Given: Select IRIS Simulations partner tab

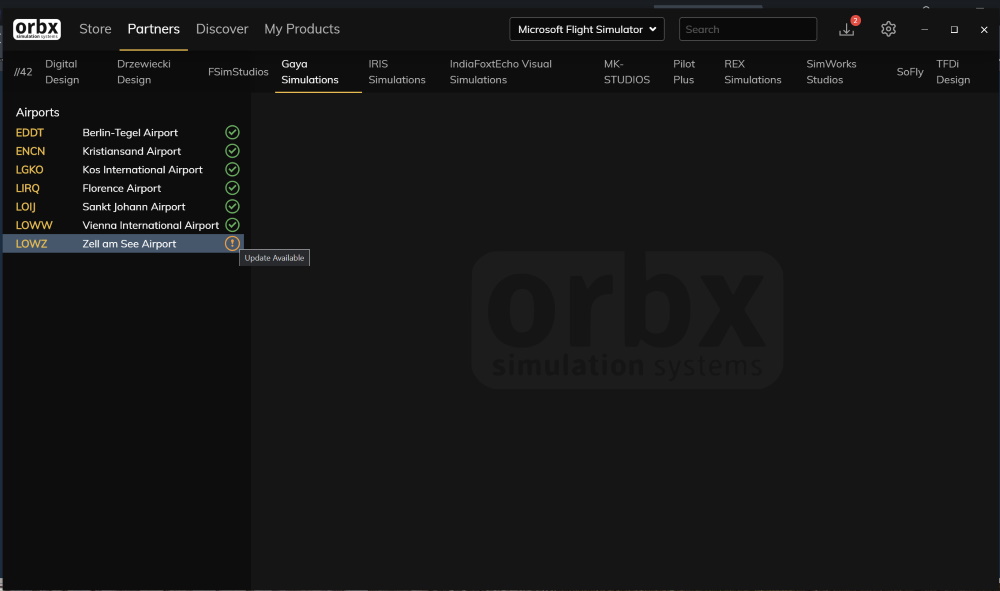Looking at the screenshot, I should click(397, 71).
